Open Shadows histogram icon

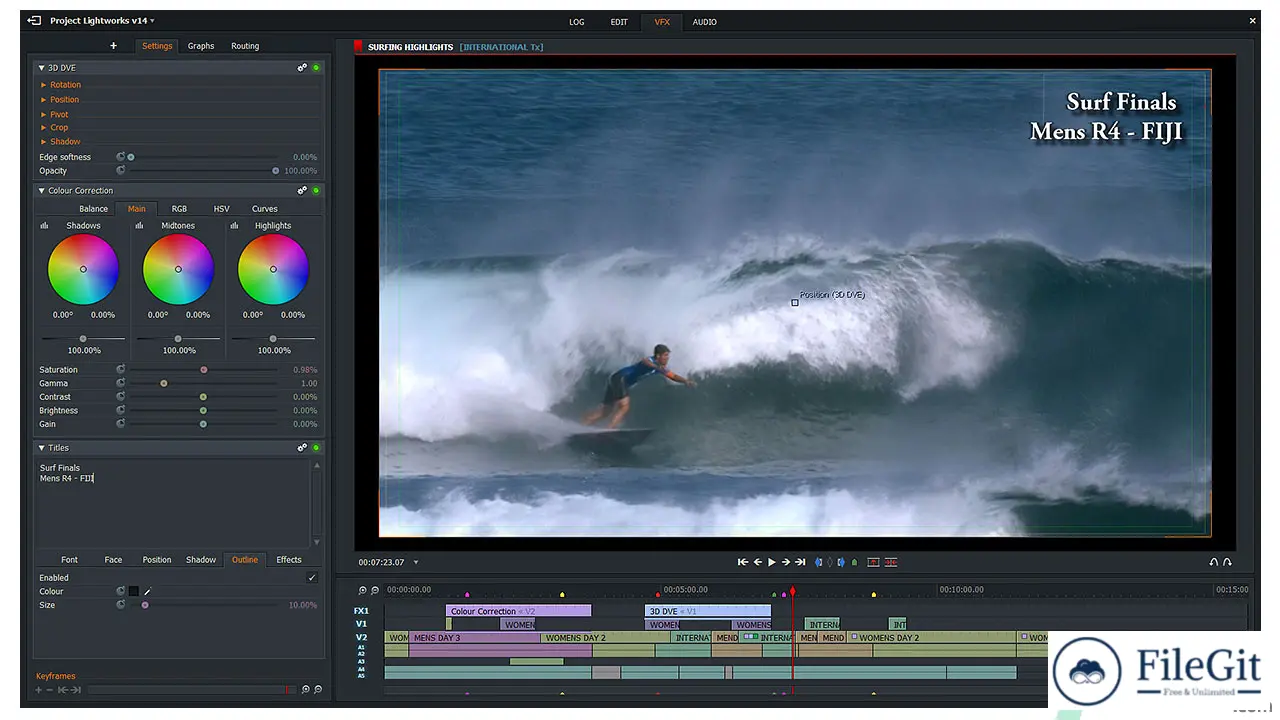pyautogui.click(x=44, y=226)
